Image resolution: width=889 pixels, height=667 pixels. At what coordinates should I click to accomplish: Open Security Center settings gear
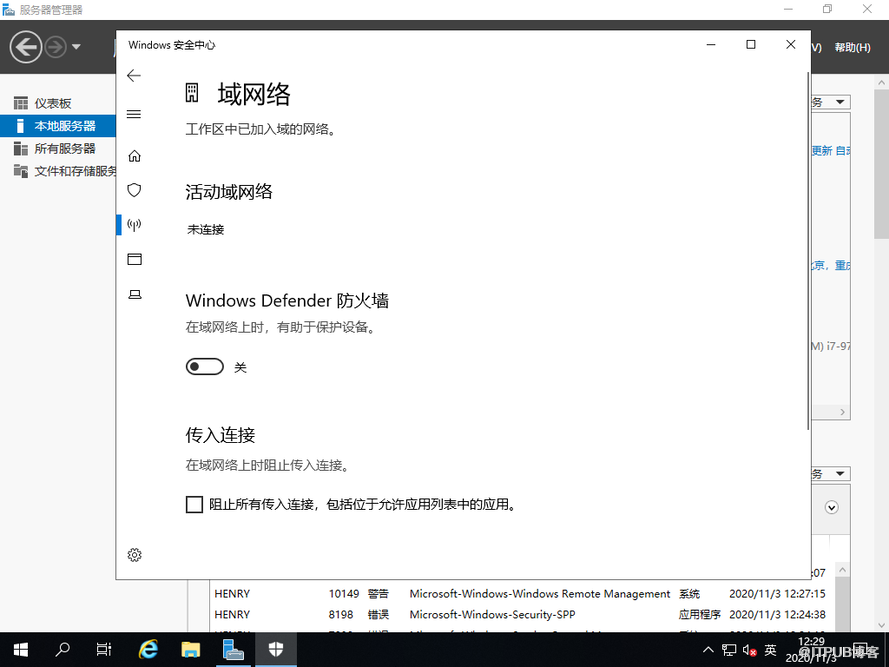(134, 555)
